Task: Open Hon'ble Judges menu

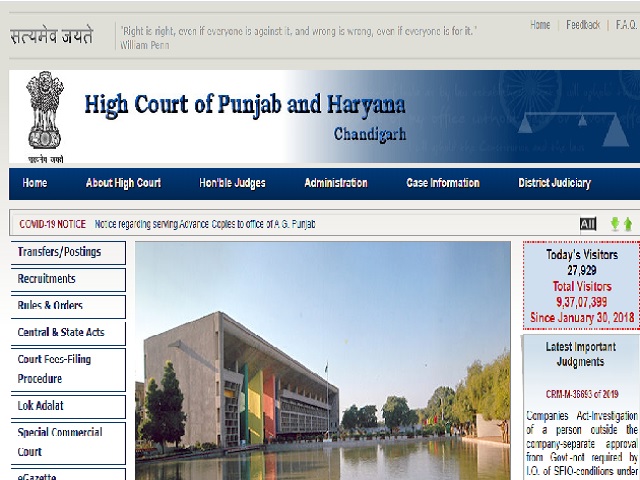Action: point(232,183)
